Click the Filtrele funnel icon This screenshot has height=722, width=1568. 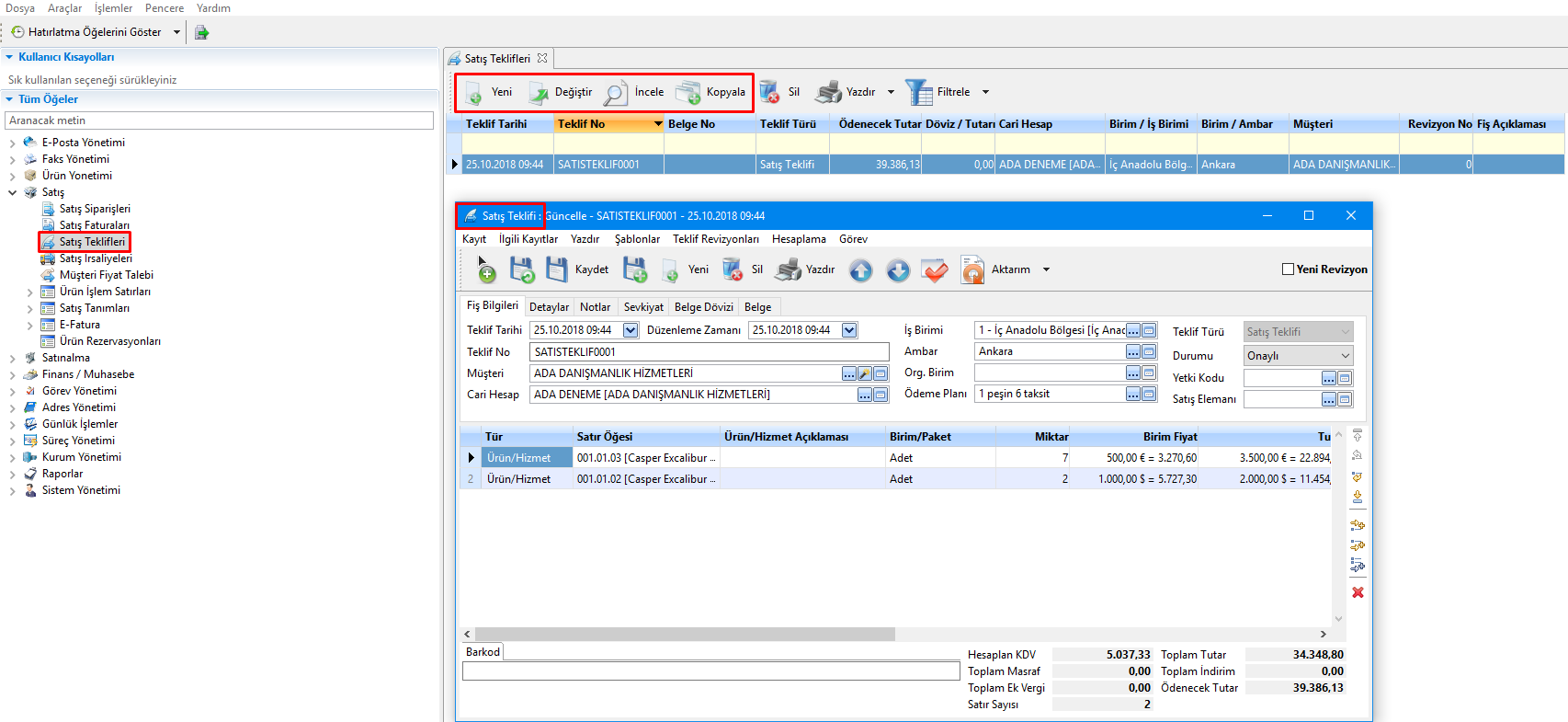[x=918, y=92]
